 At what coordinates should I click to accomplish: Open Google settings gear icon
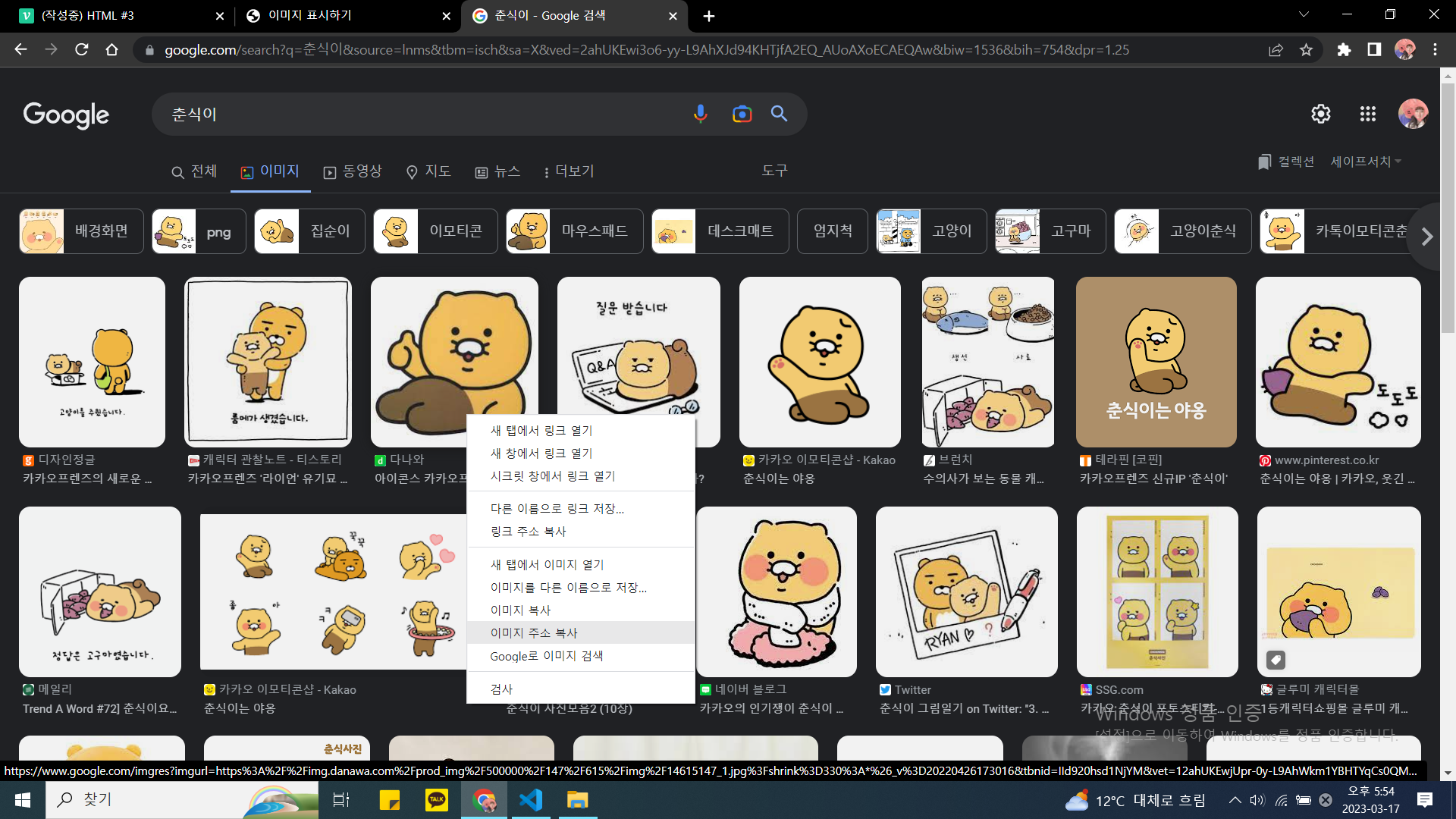[1320, 114]
